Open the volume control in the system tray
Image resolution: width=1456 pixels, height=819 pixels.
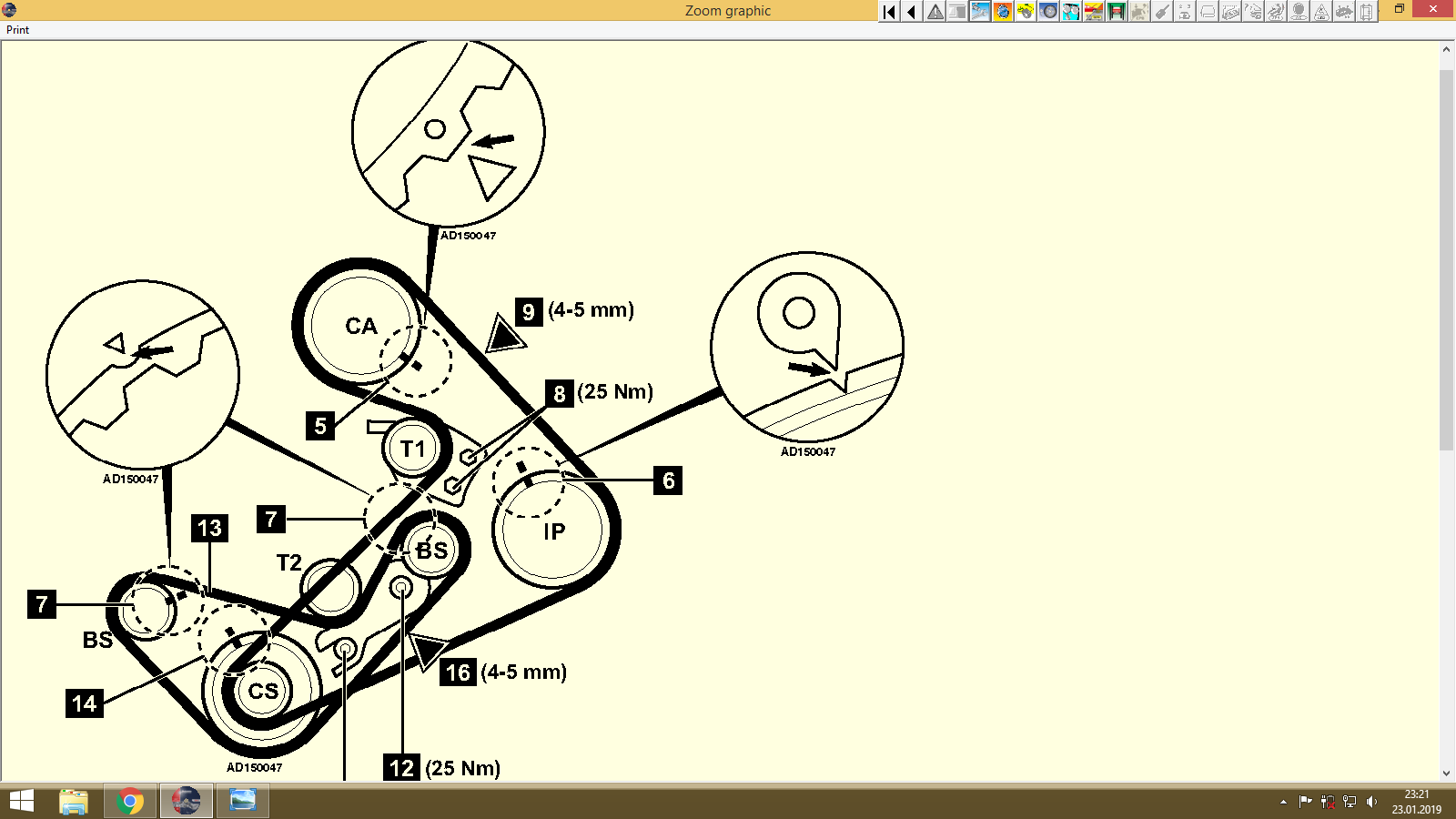[1371, 802]
